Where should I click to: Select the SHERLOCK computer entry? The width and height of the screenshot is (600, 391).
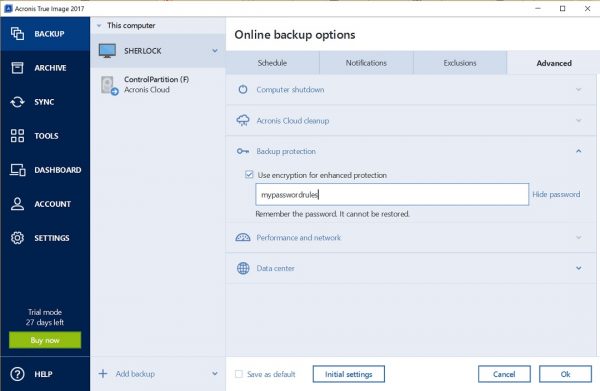tap(158, 51)
